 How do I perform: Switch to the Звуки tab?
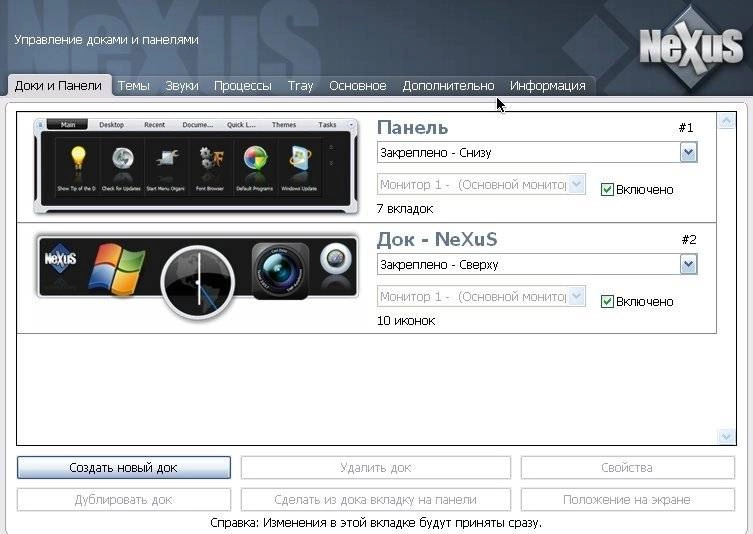click(182, 85)
